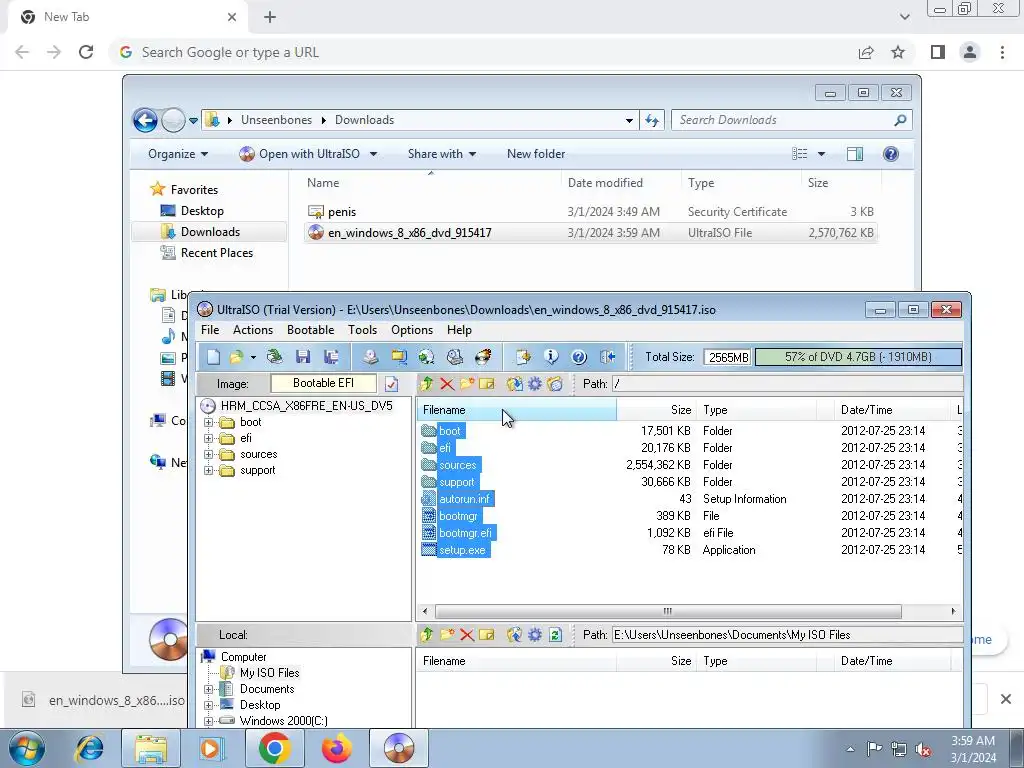The image size is (1024, 768).
Task: Click the blue info icon in UltraISO toolbar
Action: click(x=551, y=357)
